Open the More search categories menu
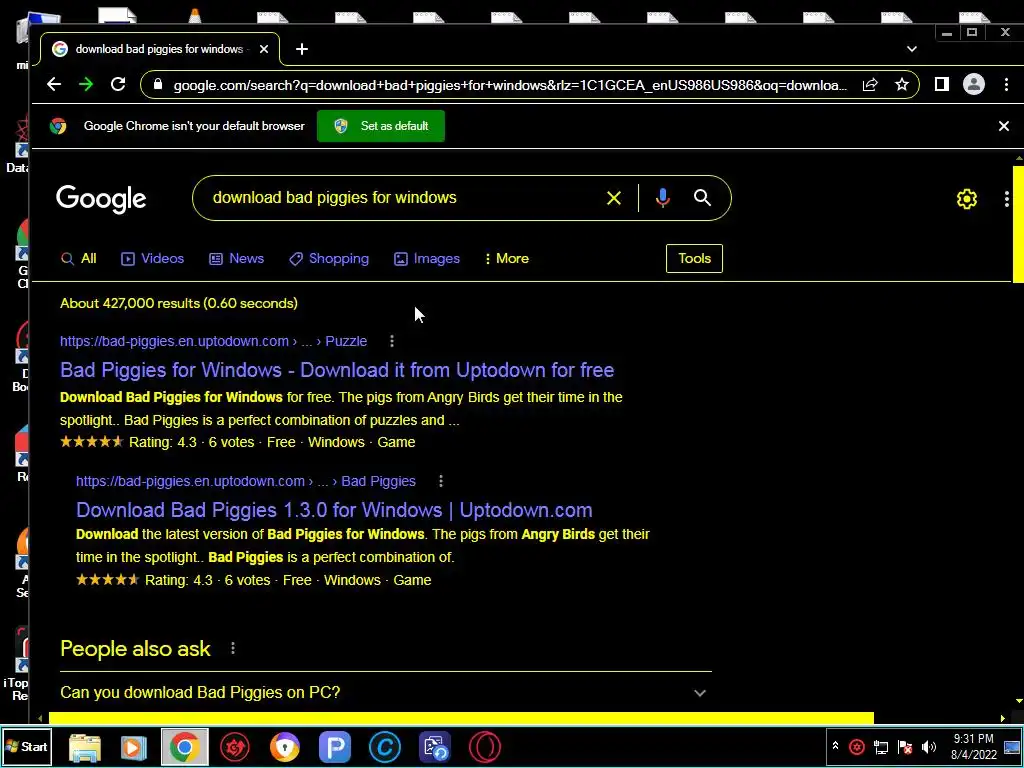The height and width of the screenshot is (768, 1024). click(507, 259)
